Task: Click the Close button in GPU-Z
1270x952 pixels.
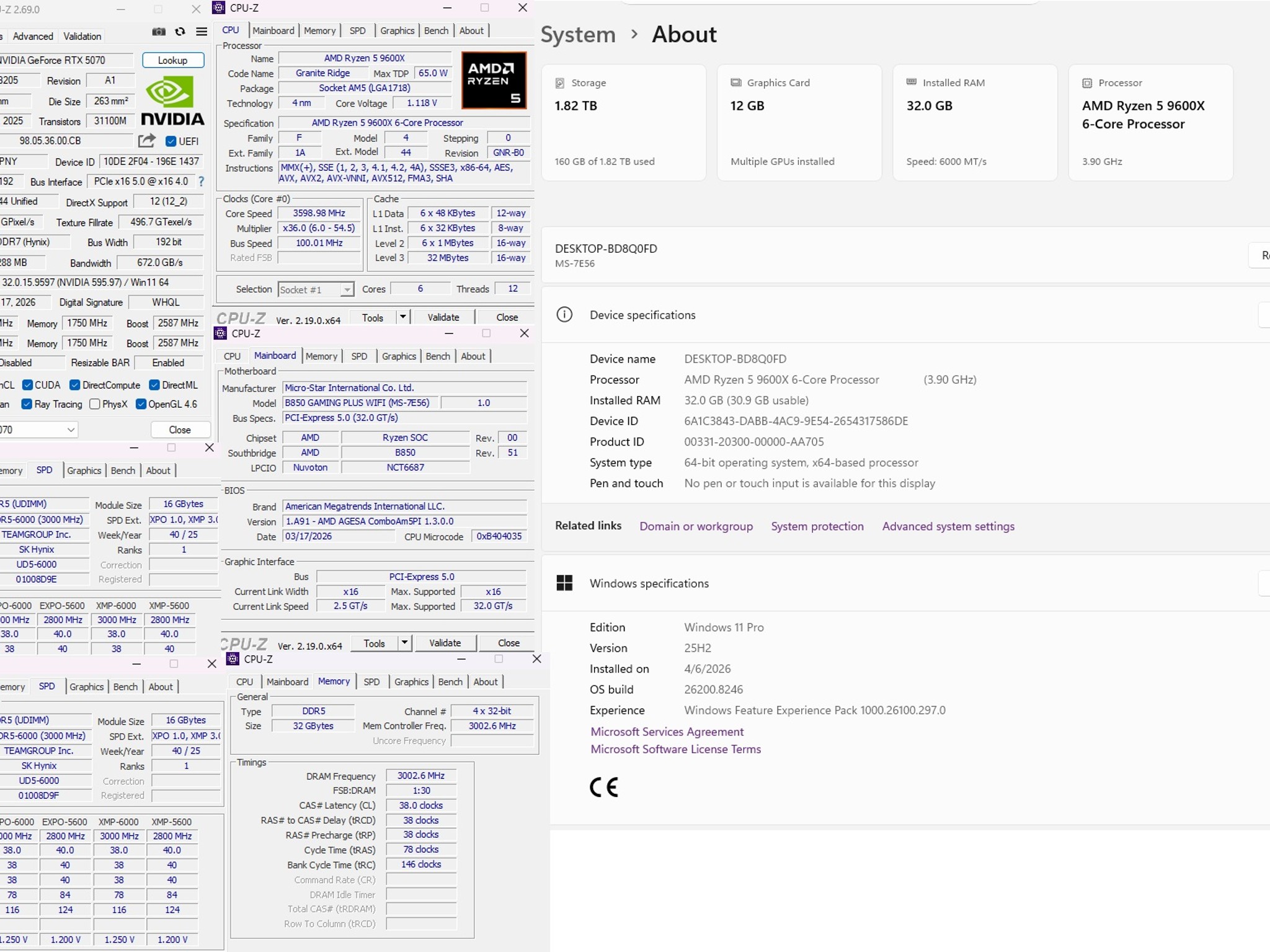Action: click(180, 430)
